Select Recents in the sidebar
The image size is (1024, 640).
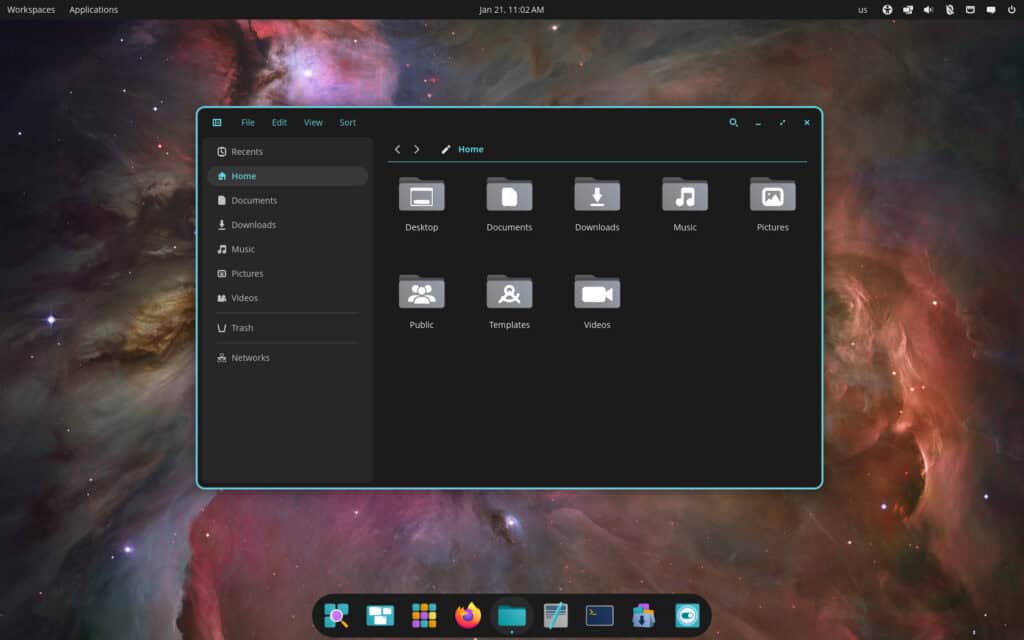point(247,151)
